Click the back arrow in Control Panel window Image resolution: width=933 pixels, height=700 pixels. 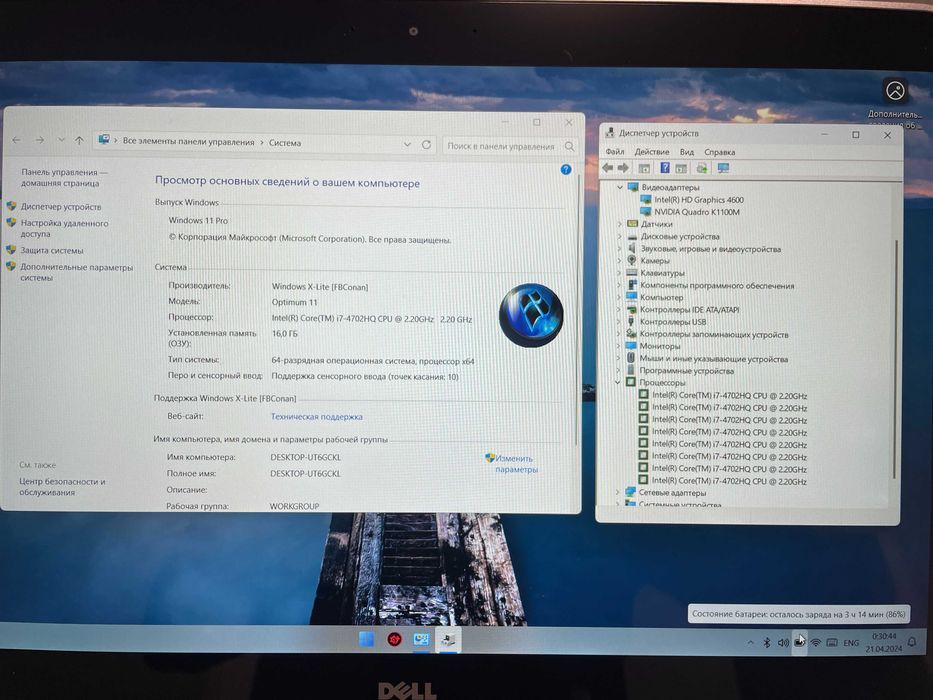click(16, 140)
